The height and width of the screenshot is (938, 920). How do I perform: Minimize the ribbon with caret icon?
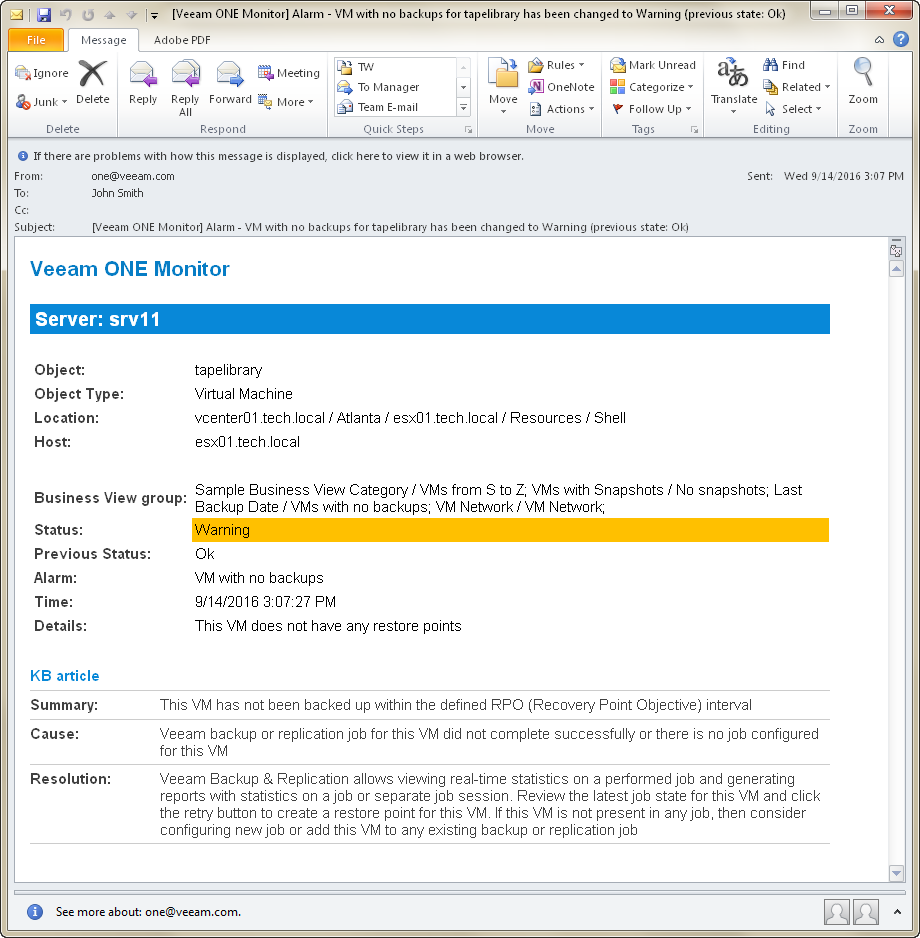[879, 40]
